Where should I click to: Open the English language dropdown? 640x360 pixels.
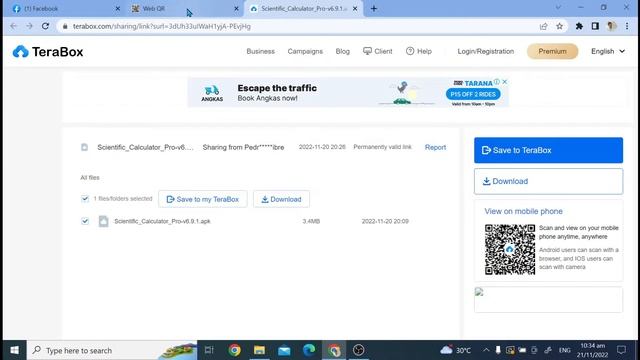608,51
